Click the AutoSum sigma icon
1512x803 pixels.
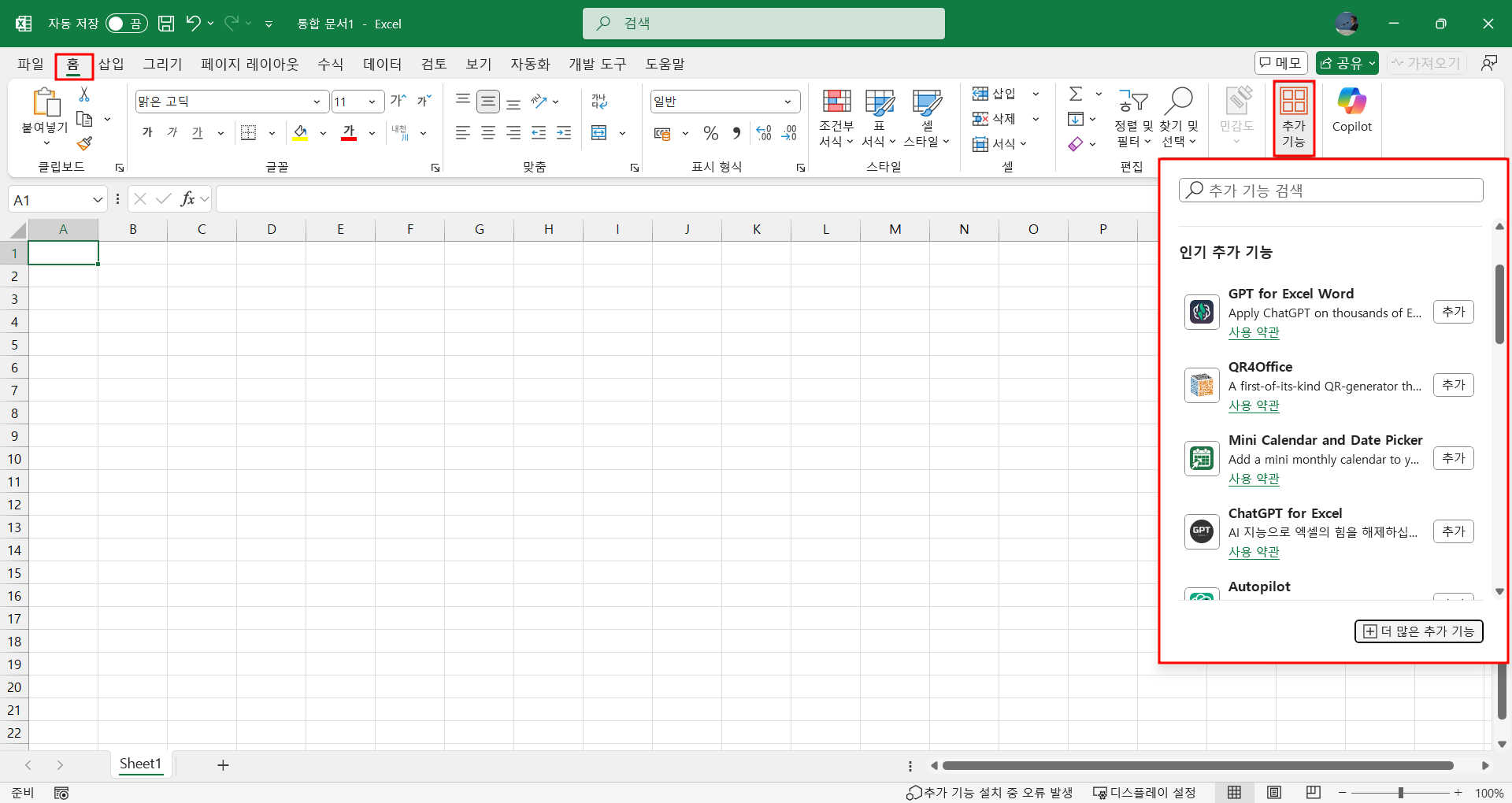pyautogui.click(x=1076, y=94)
